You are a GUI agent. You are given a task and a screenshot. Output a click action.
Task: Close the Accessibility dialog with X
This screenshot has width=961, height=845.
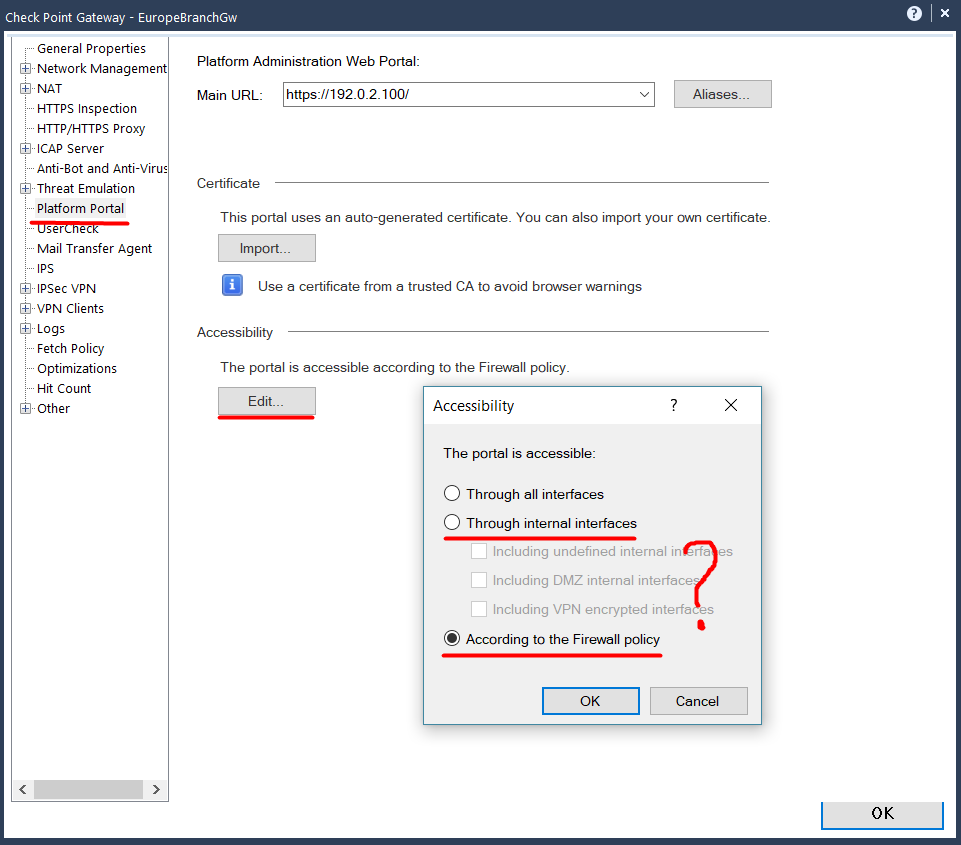731,405
